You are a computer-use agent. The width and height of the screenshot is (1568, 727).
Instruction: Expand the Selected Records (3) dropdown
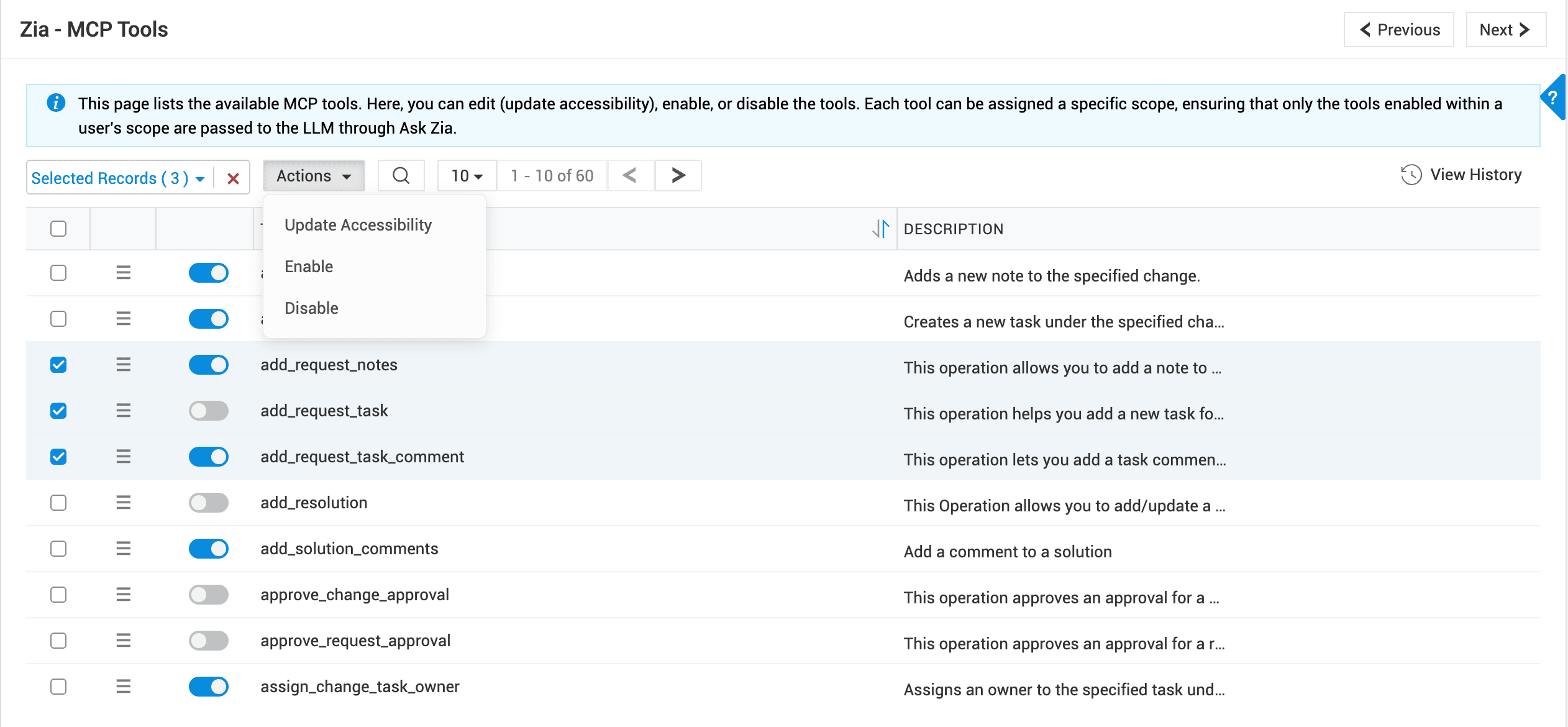coord(118,178)
